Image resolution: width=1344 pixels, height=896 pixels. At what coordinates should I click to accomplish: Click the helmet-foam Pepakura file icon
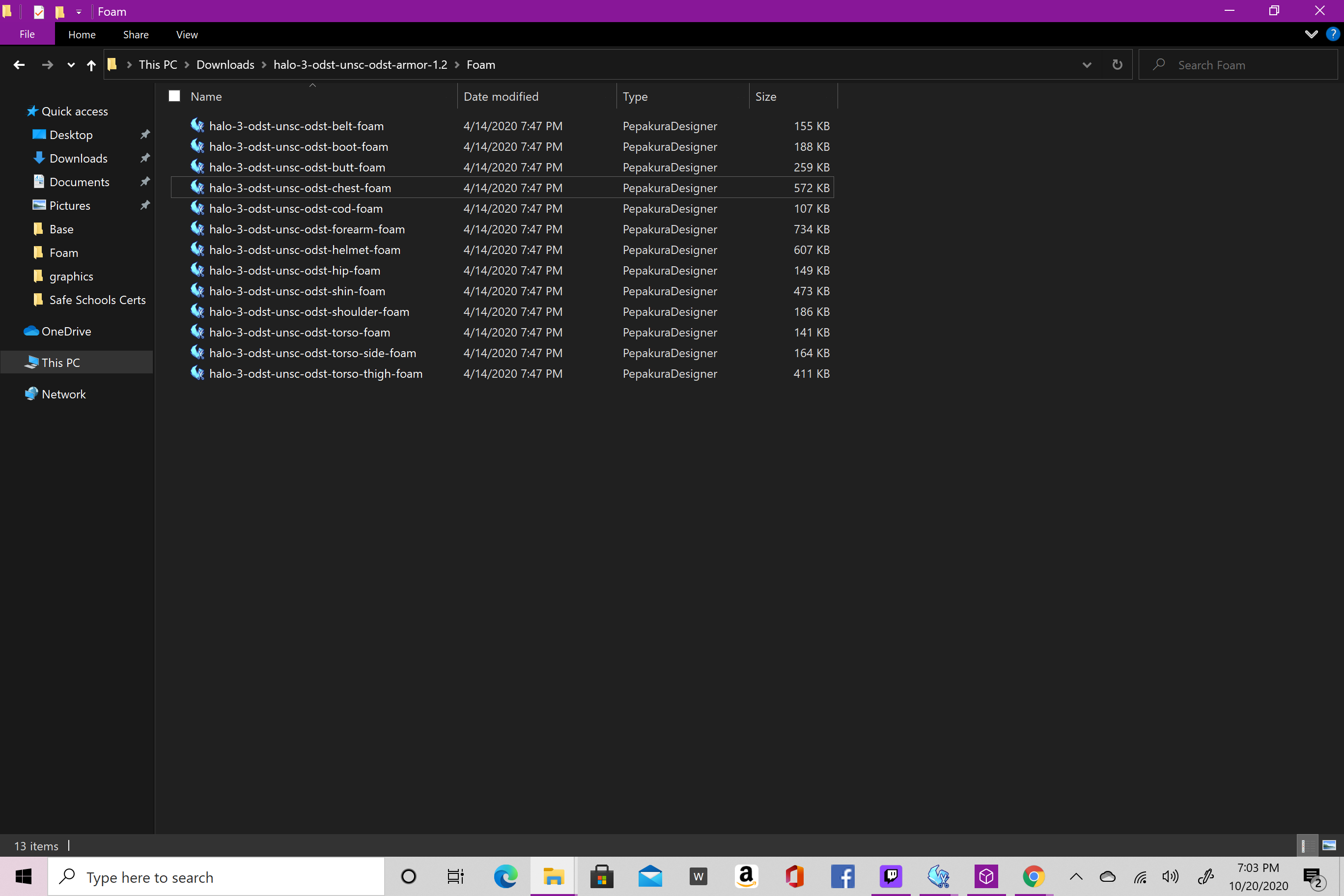pos(197,249)
